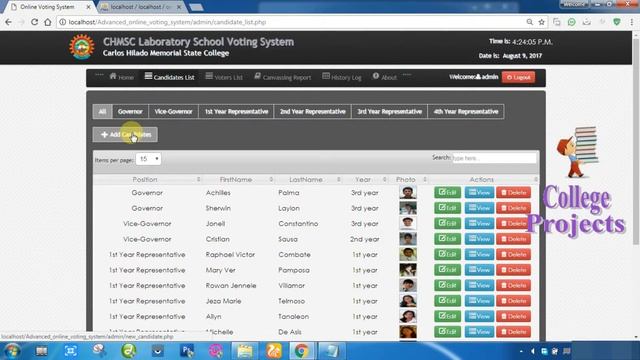Open History Log from the navbar
This screenshot has width=640, height=360.
(342, 77)
